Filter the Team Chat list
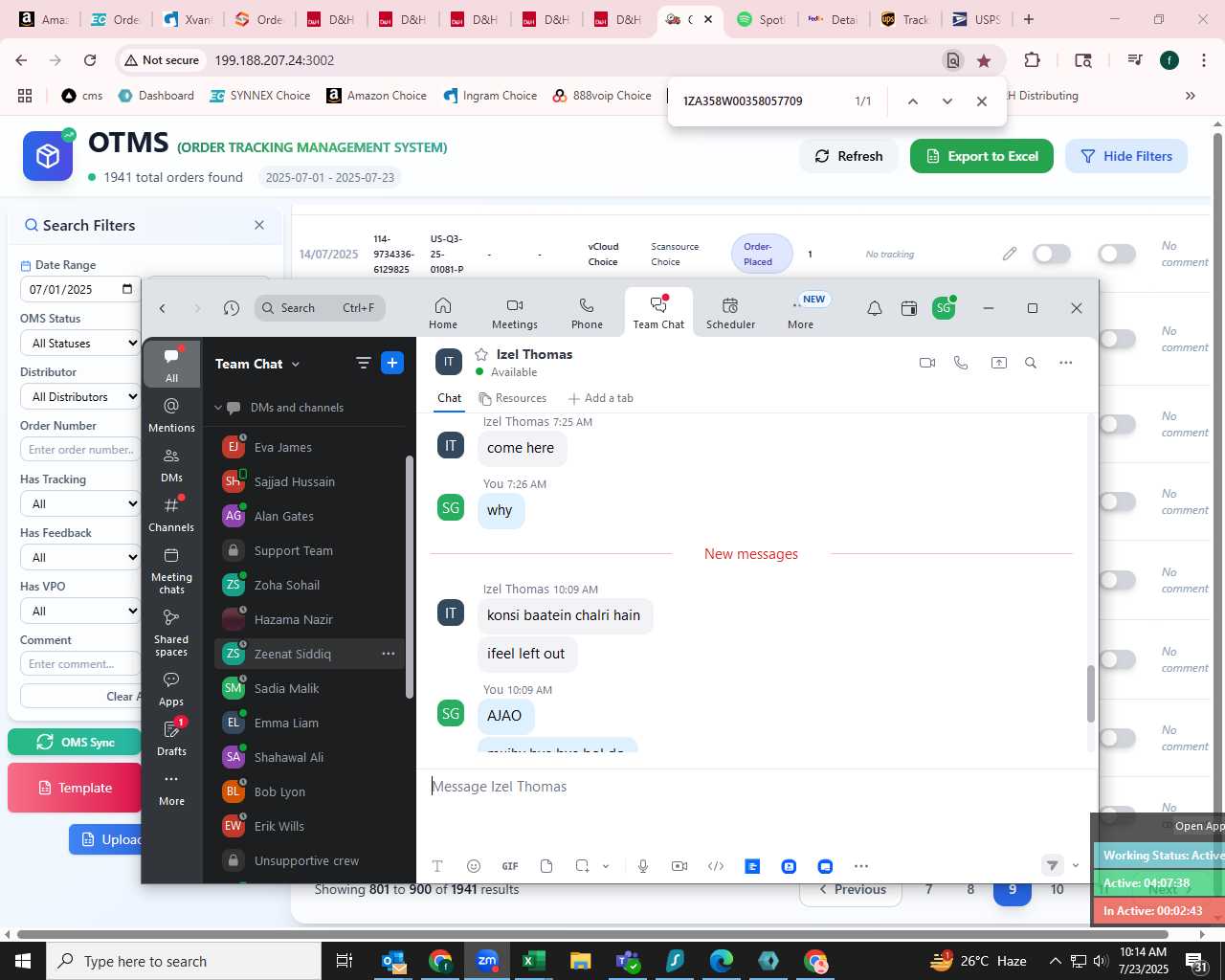 coord(363,363)
